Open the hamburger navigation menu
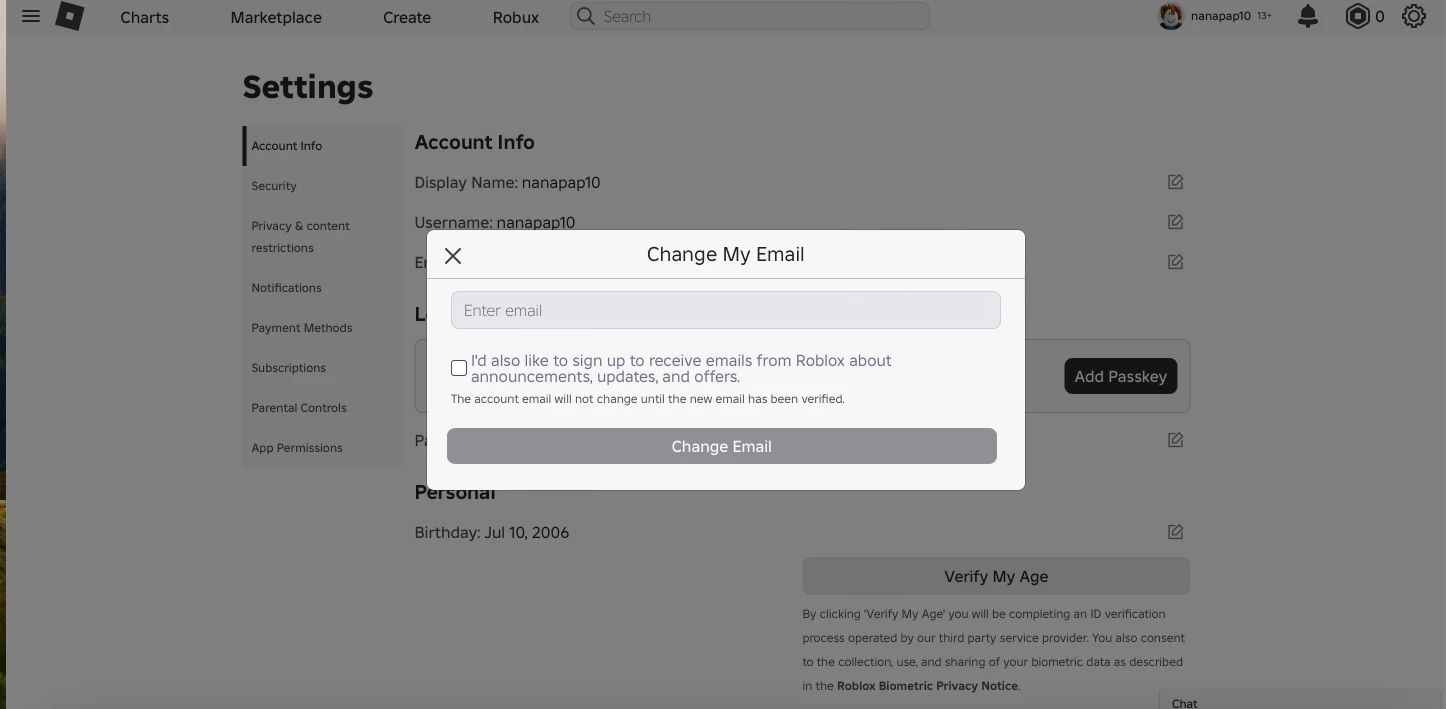 [x=31, y=16]
